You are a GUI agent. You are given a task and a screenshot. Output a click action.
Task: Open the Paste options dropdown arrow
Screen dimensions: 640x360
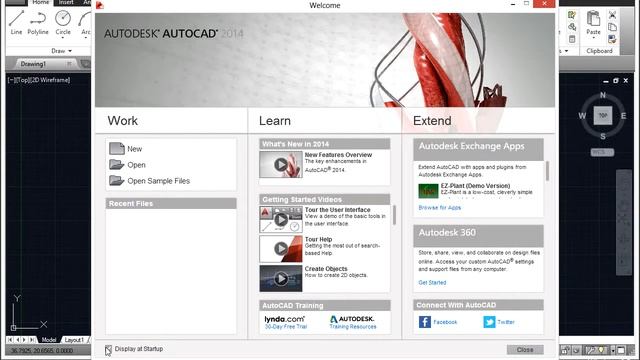(593, 38)
